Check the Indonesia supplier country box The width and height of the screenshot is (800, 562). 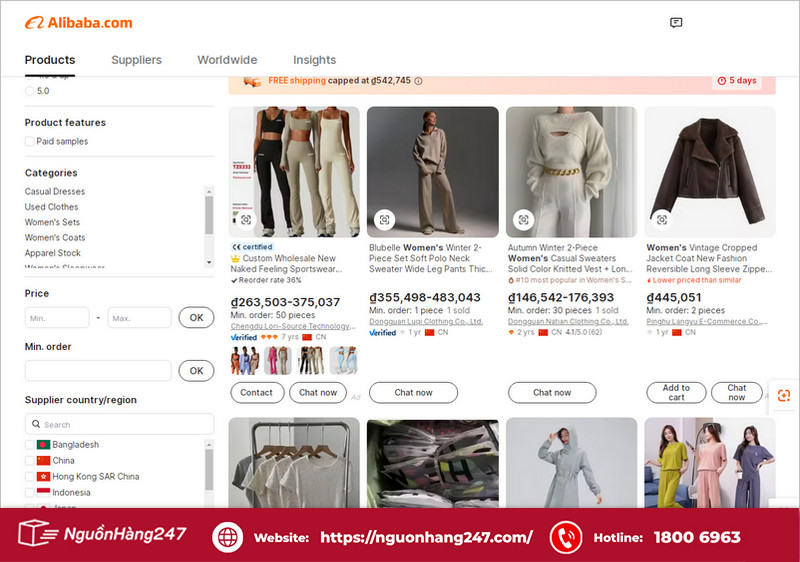click(x=30, y=492)
